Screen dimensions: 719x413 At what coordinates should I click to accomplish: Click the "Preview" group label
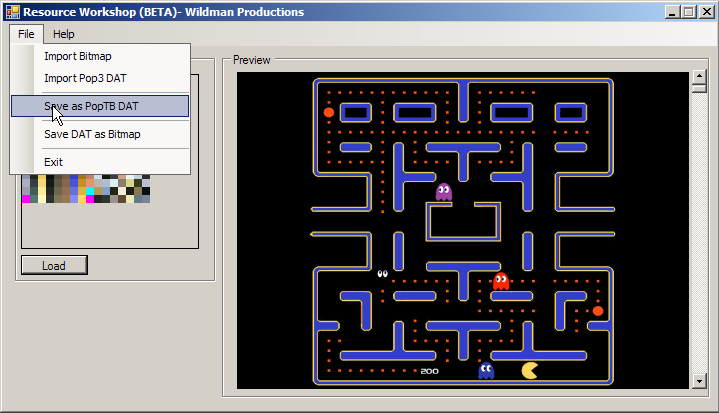click(251, 60)
